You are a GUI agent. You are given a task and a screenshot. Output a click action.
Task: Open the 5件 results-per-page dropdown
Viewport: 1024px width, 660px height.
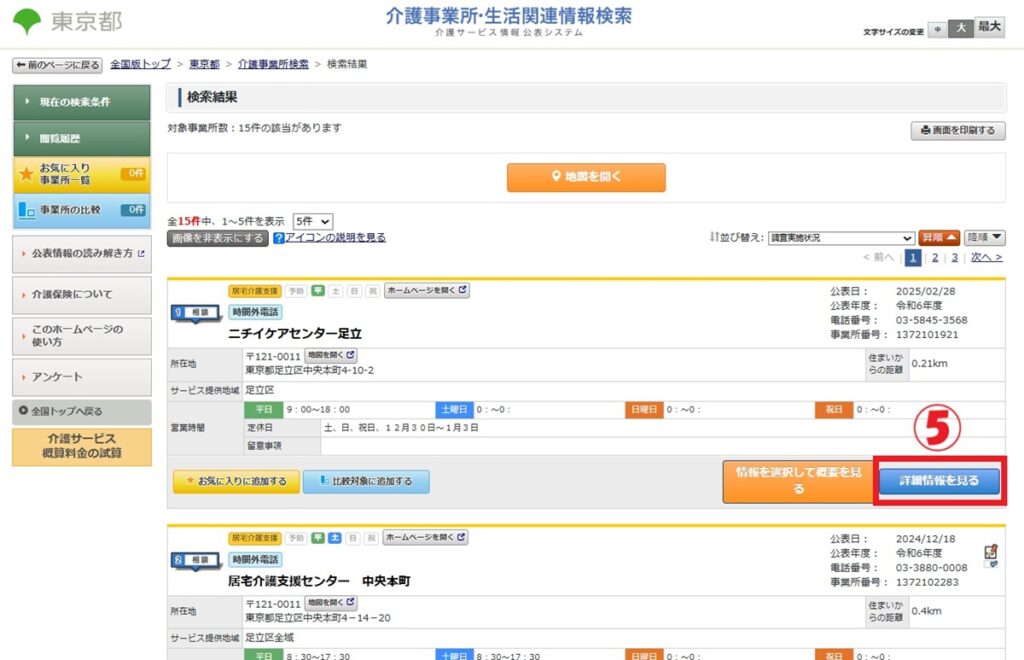pos(313,221)
